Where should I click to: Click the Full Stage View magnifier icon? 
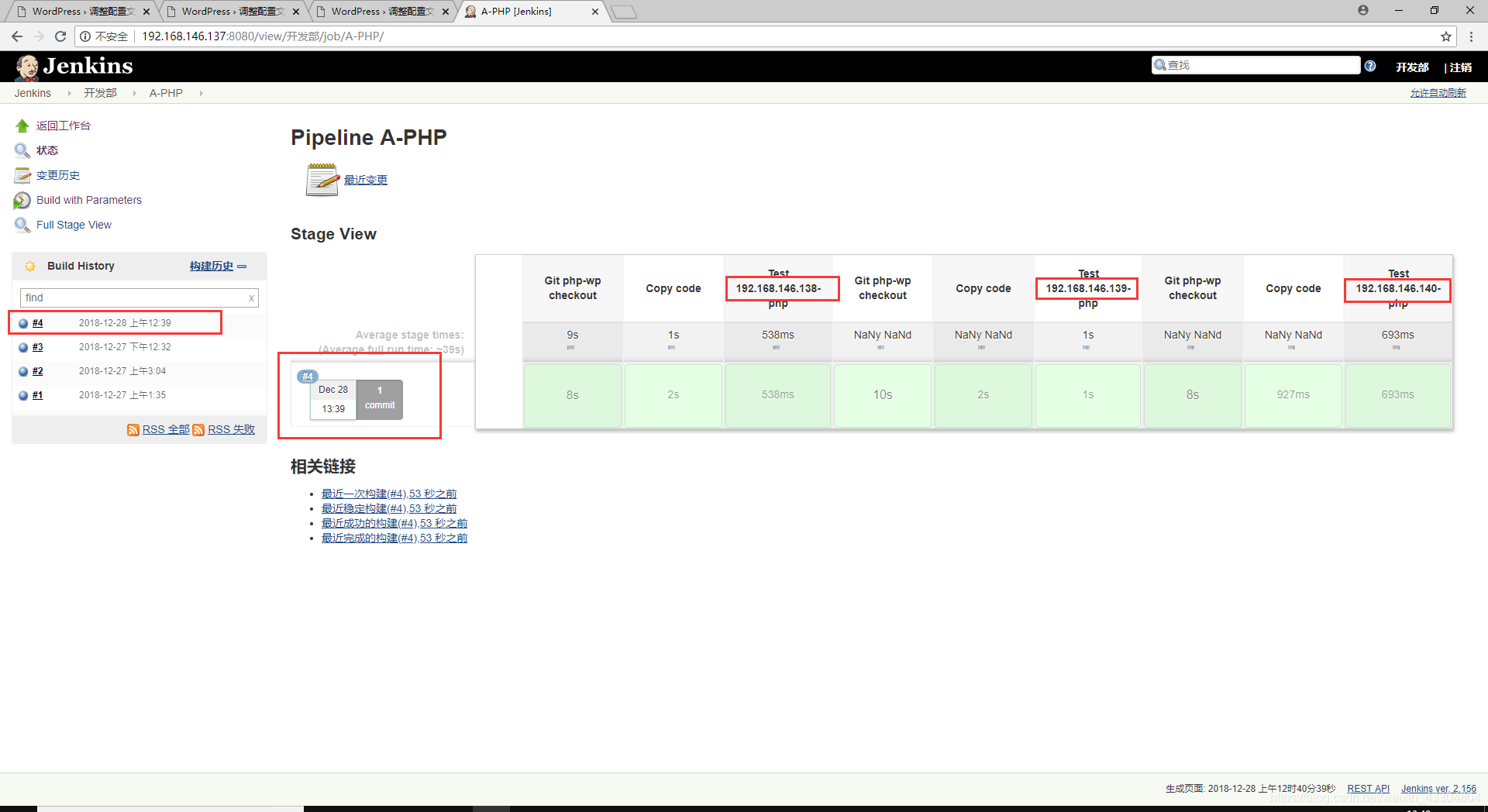(22, 225)
